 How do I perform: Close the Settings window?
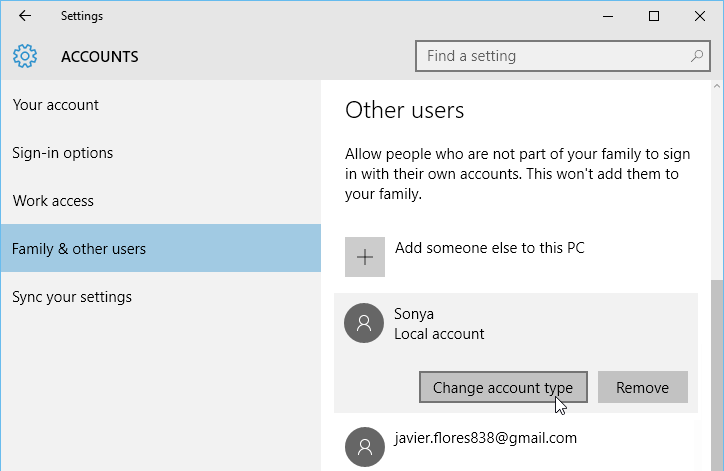(x=700, y=16)
